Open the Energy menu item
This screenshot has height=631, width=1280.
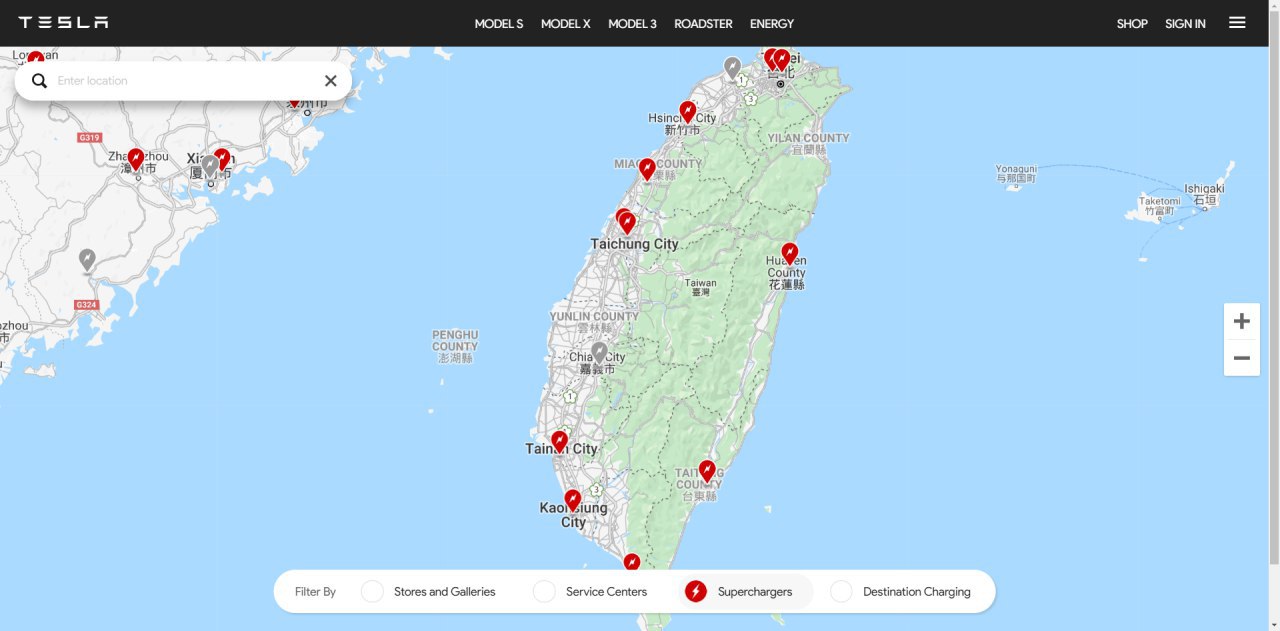(771, 24)
